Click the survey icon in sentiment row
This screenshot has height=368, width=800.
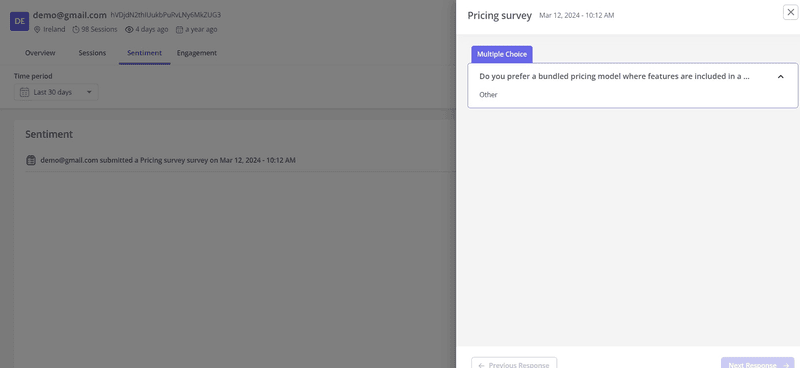click(31, 160)
